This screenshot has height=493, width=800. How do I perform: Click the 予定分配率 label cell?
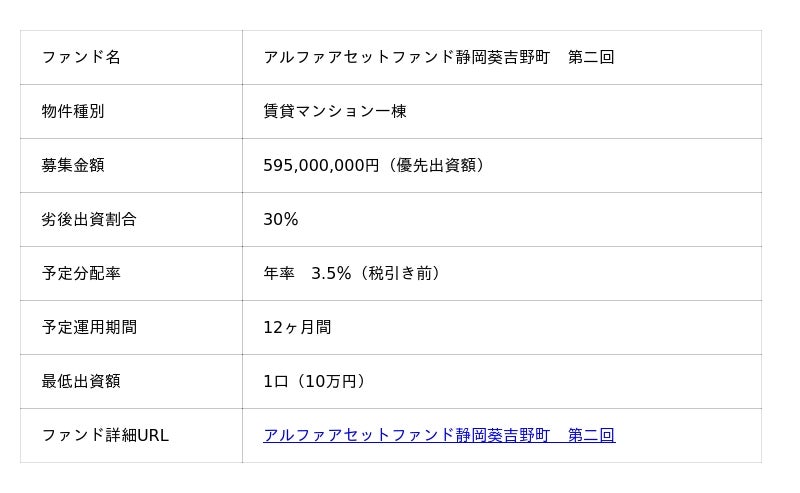(x=81, y=273)
